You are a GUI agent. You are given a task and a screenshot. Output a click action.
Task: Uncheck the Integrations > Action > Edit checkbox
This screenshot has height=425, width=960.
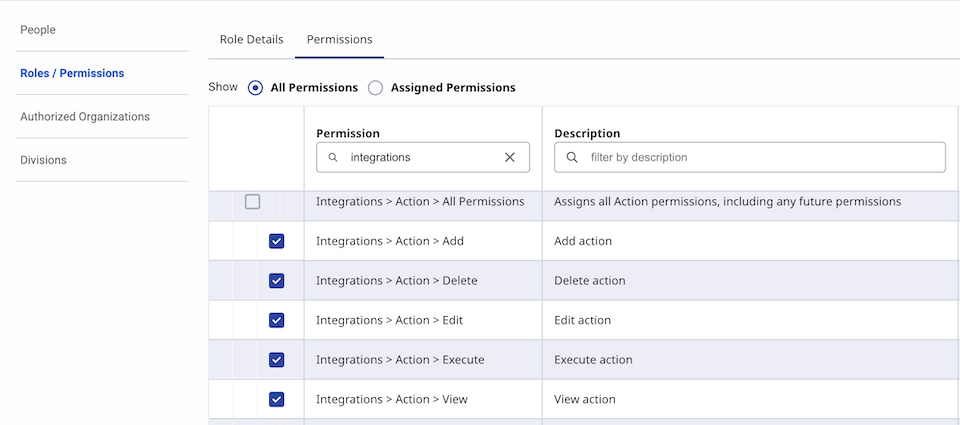pyautogui.click(x=277, y=320)
